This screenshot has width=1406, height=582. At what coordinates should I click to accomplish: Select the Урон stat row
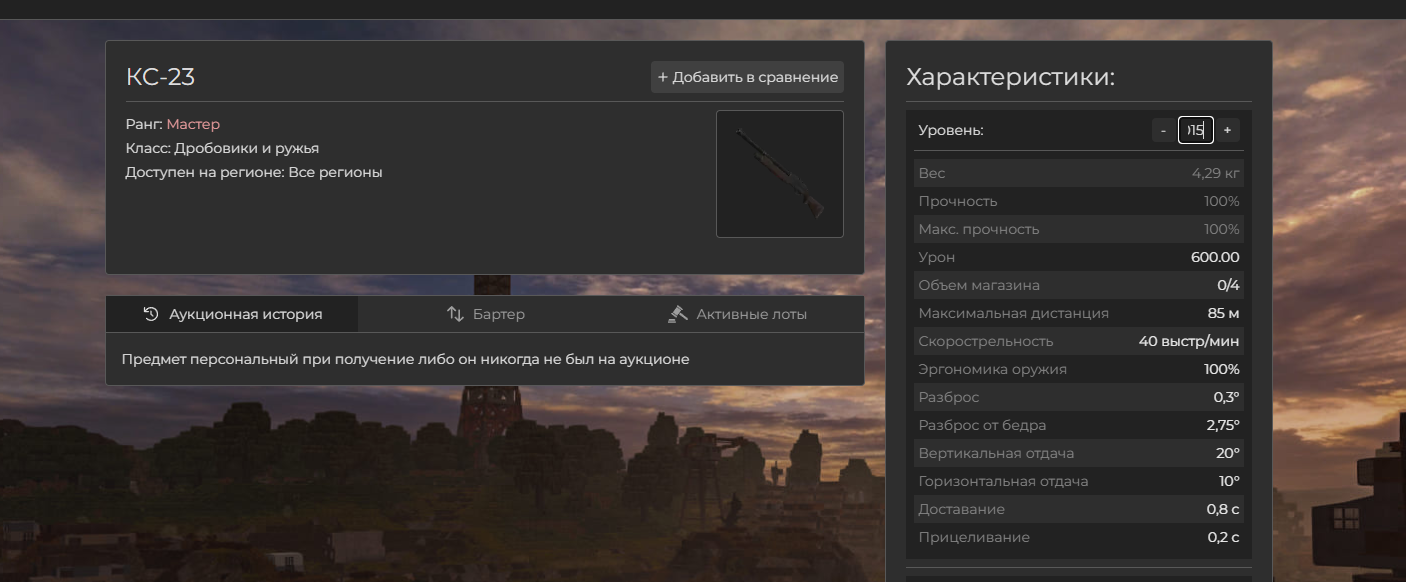point(1078,257)
